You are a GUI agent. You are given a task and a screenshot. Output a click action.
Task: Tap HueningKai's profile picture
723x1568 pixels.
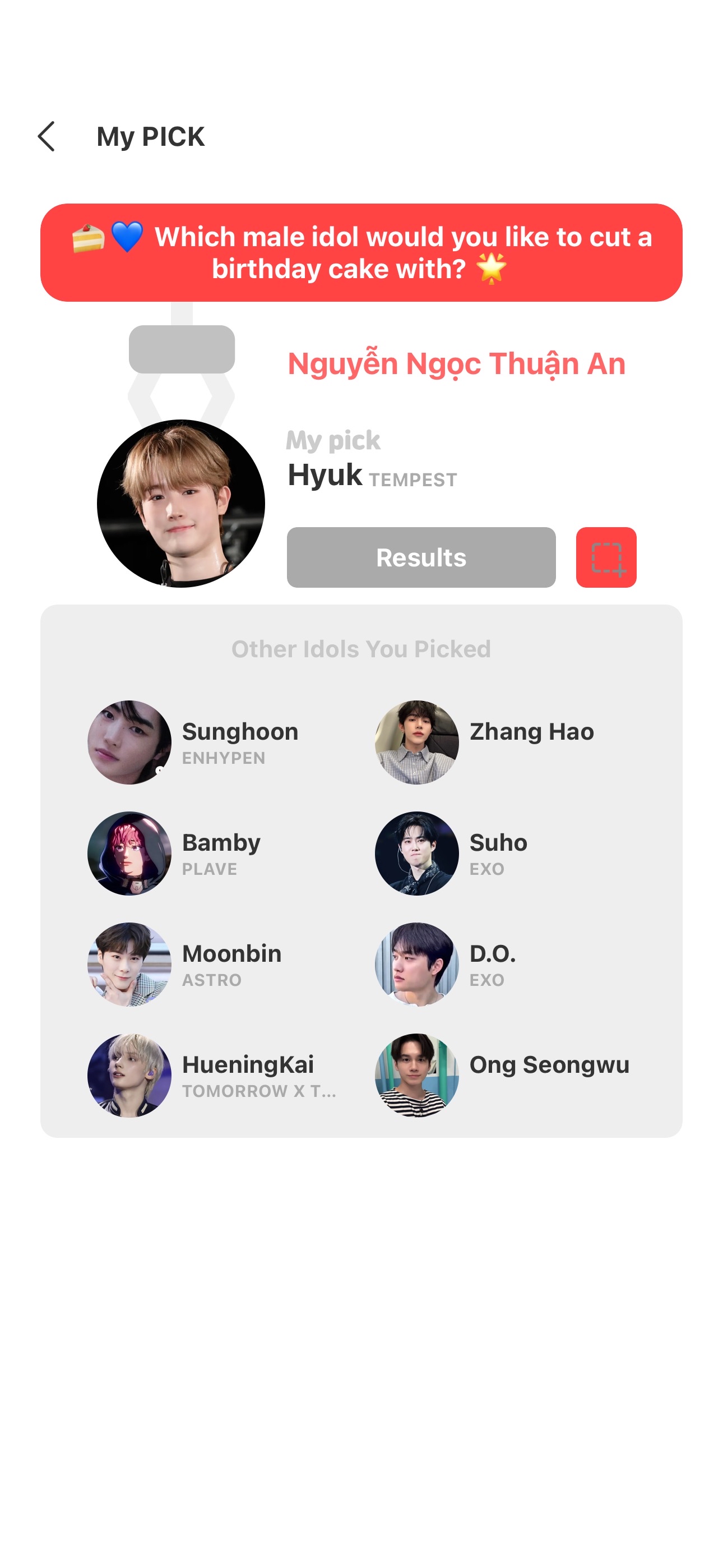129,1075
